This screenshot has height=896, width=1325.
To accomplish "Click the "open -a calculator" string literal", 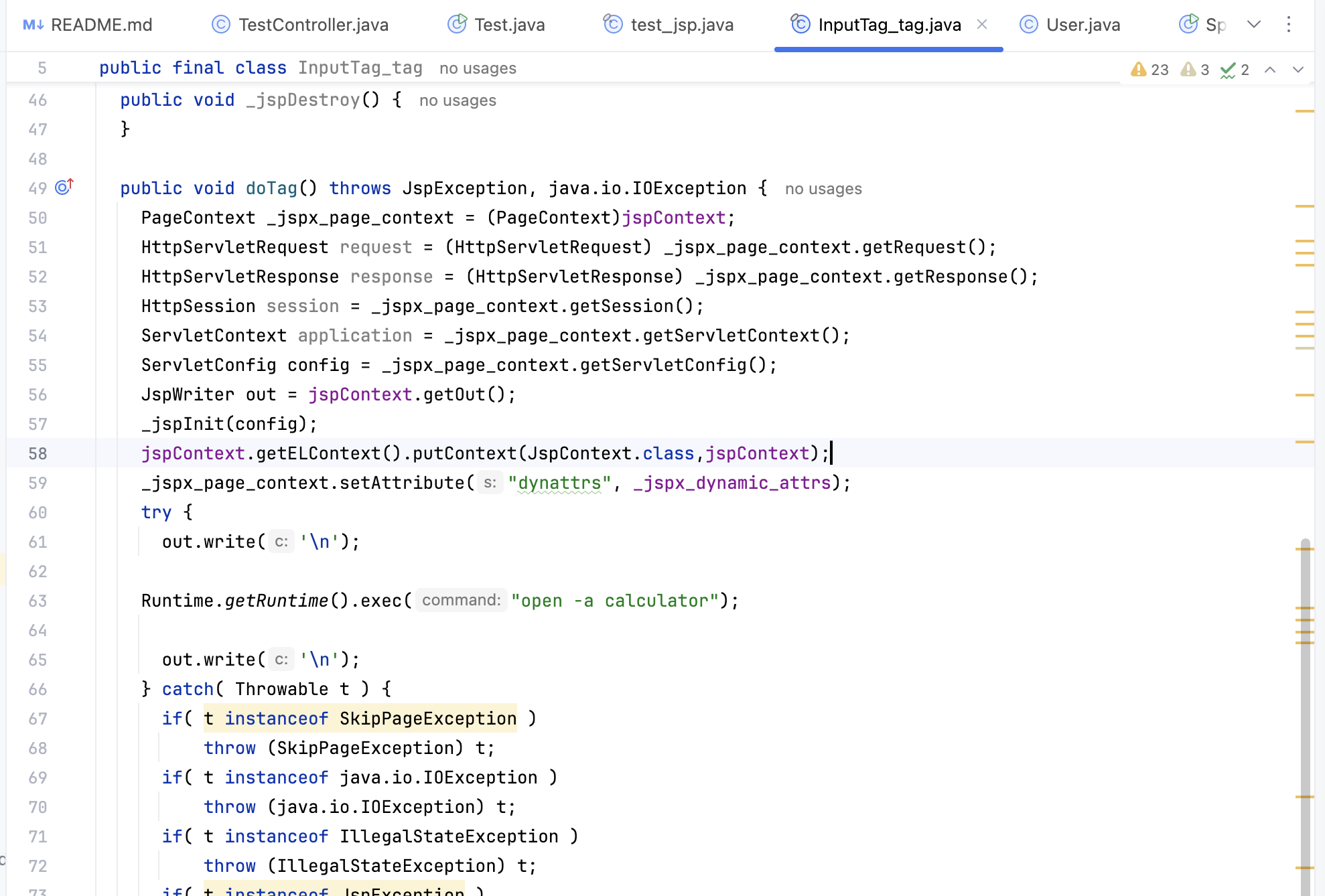I will click(x=614, y=601).
